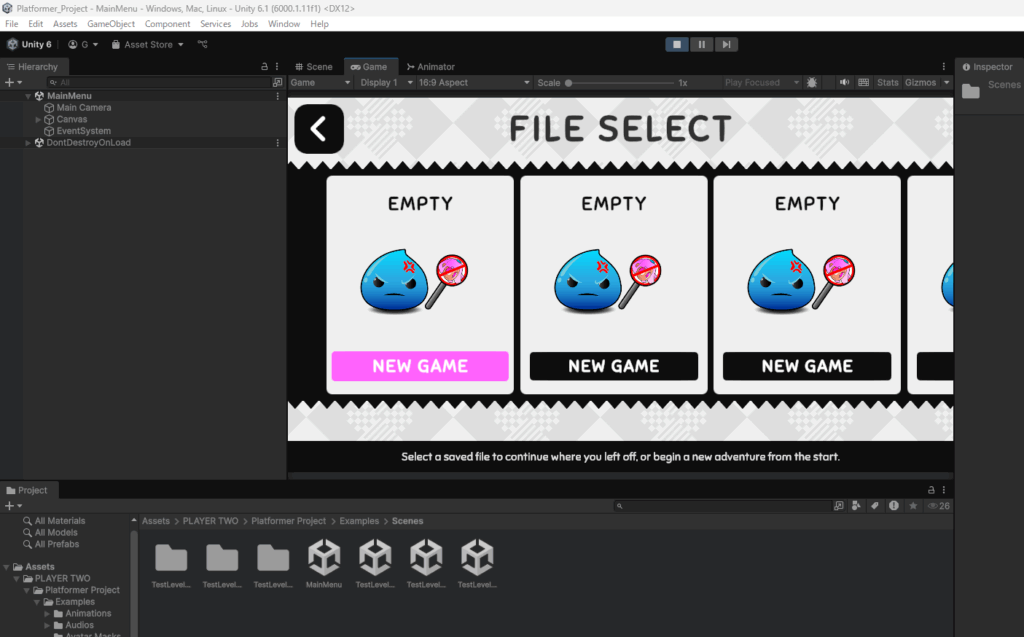The height and width of the screenshot is (637, 1024).
Task: Adjust the Game view Scale slider
Action: [x=620, y=83]
